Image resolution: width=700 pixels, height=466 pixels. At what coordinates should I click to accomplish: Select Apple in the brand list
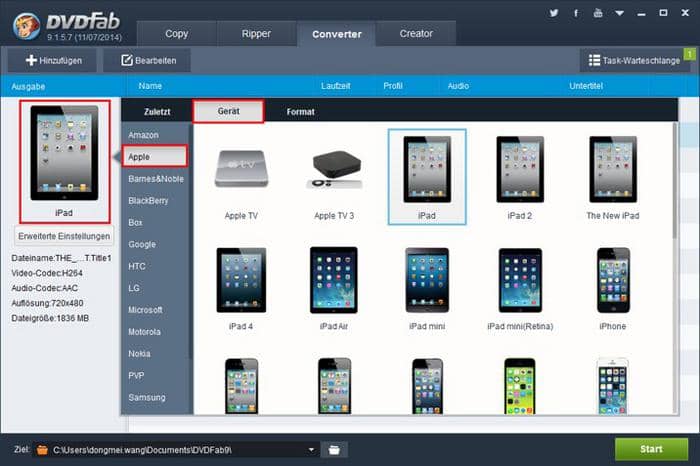156,156
